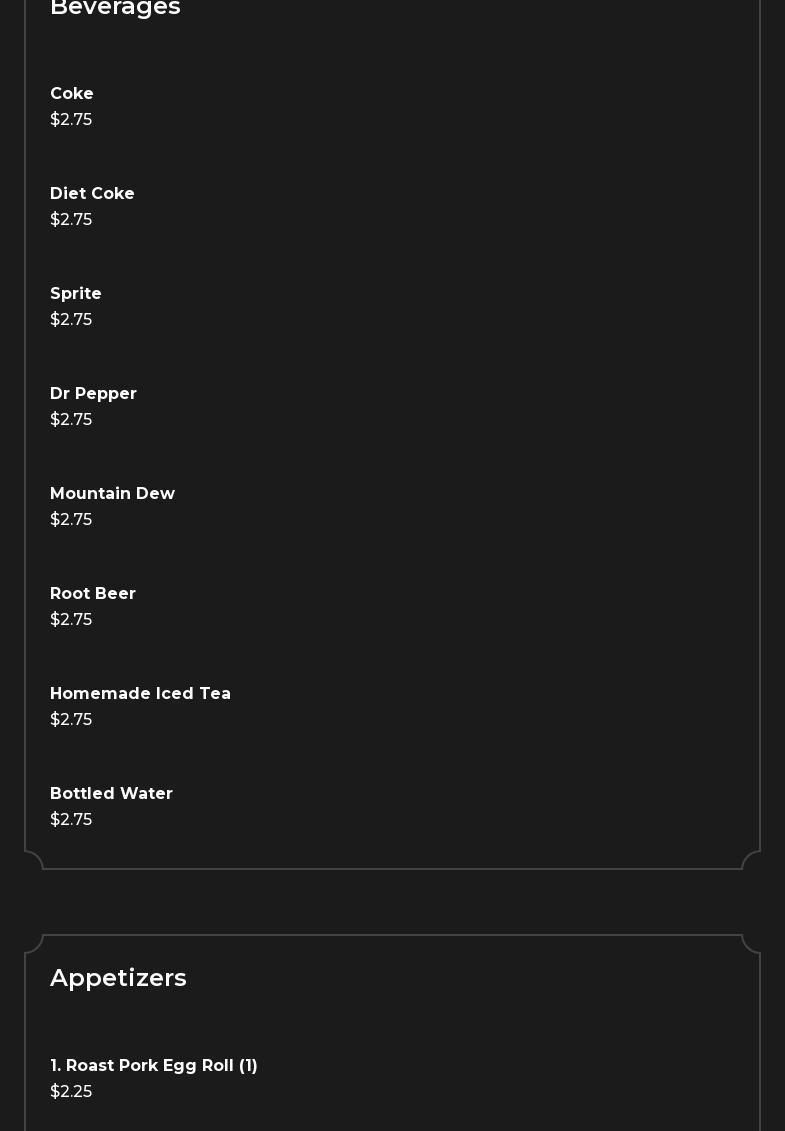Click the price under Root Beer

point(71,620)
